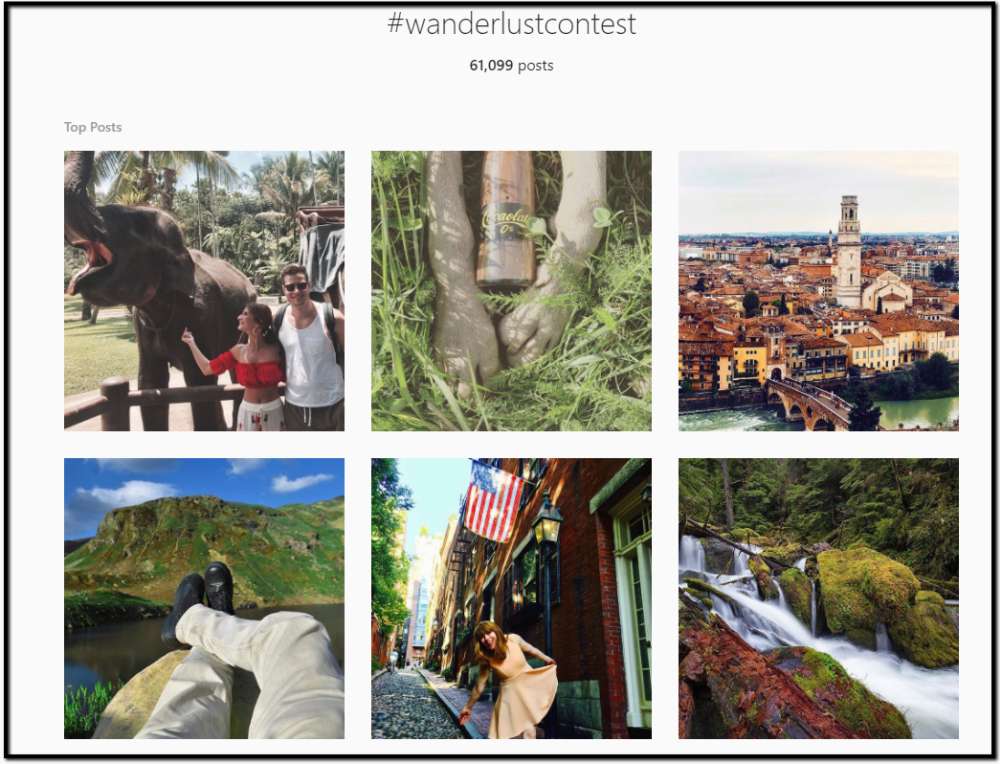Click the elephant's open mouth
1000x764 pixels.
tap(89, 263)
